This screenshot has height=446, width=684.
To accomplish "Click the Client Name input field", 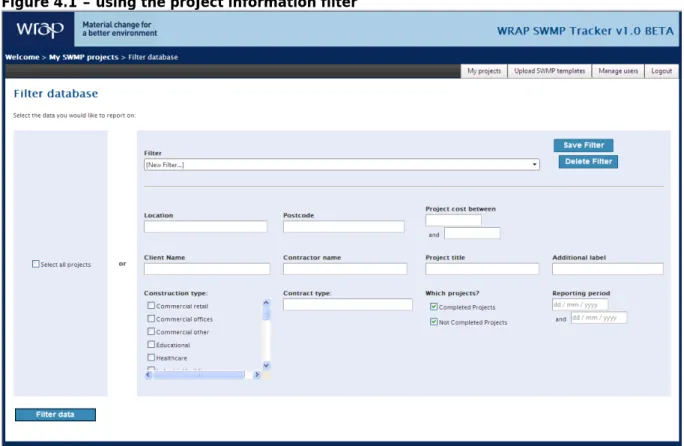I will [207, 269].
